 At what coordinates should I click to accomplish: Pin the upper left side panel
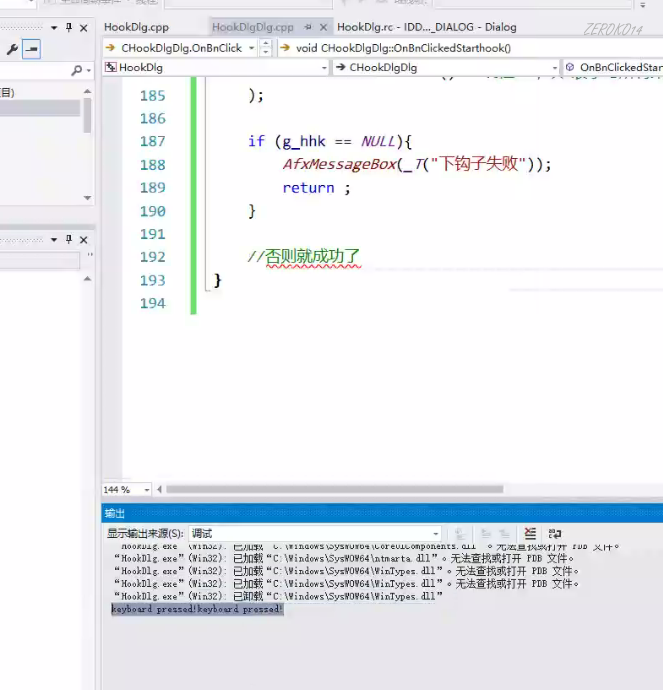[69, 27]
